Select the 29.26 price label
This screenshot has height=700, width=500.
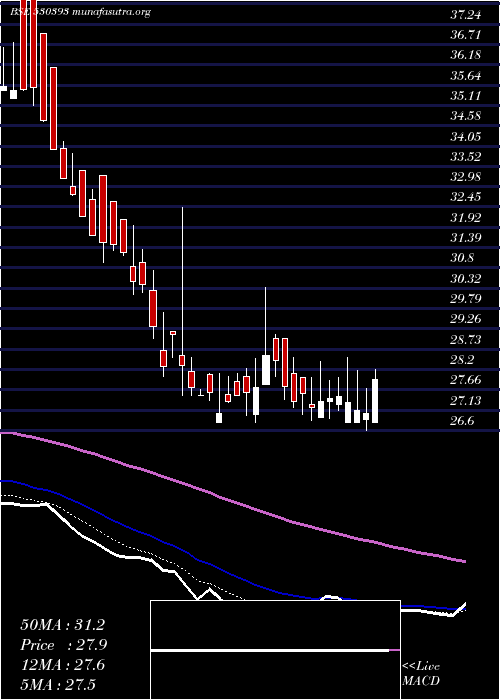click(465, 319)
